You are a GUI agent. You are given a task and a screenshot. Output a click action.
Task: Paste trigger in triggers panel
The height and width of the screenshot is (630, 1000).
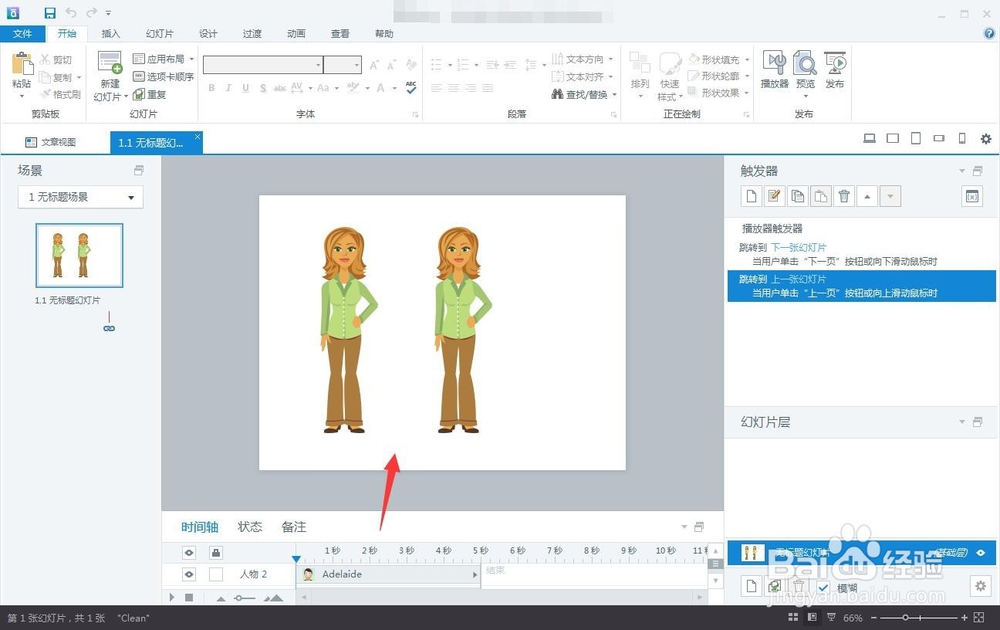[x=821, y=196]
